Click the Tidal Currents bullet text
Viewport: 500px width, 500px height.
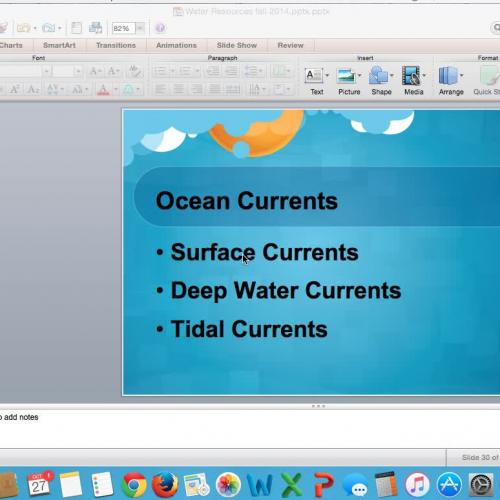click(249, 329)
